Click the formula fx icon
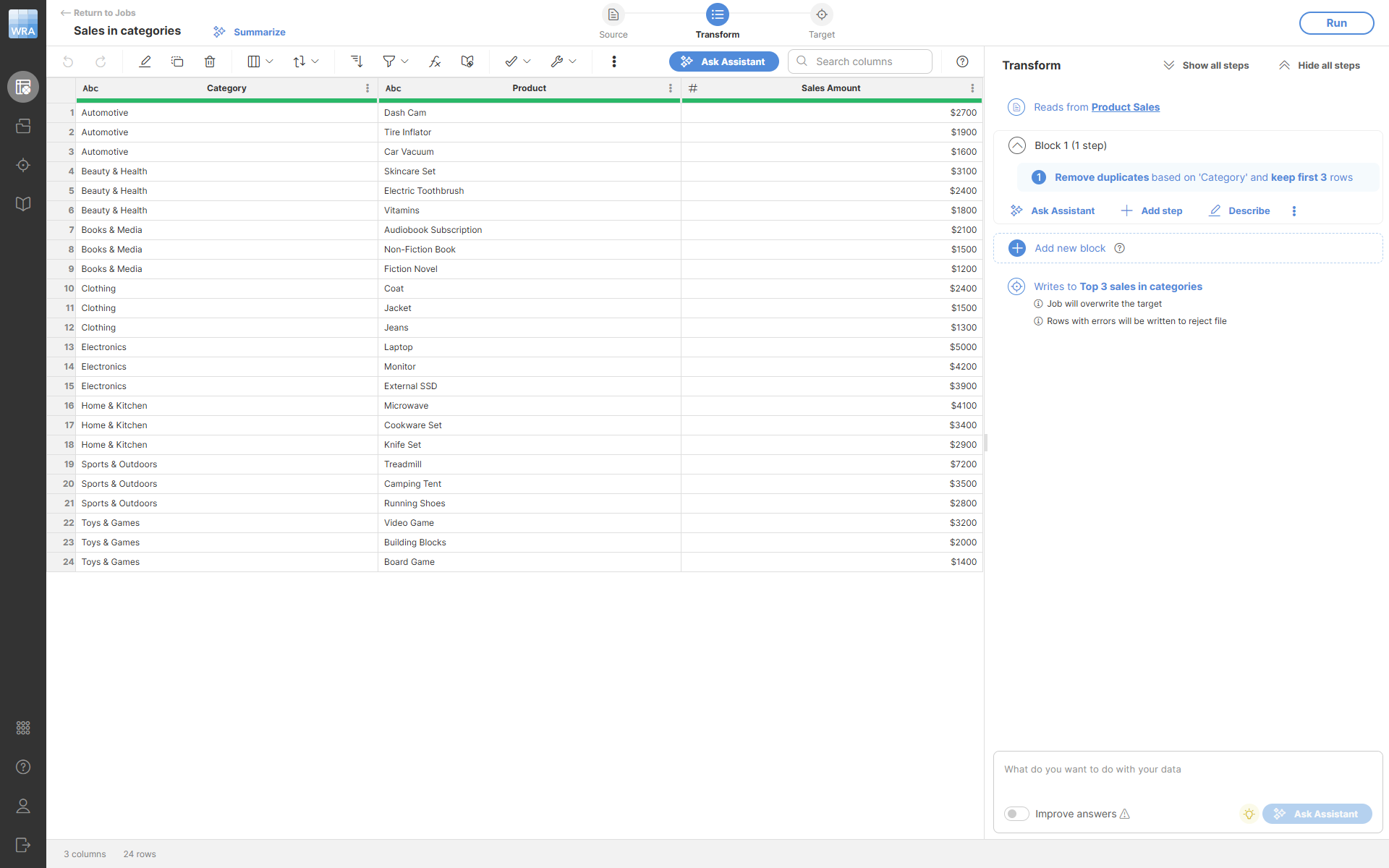The height and width of the screenshot is (868, 1389). 435,61
